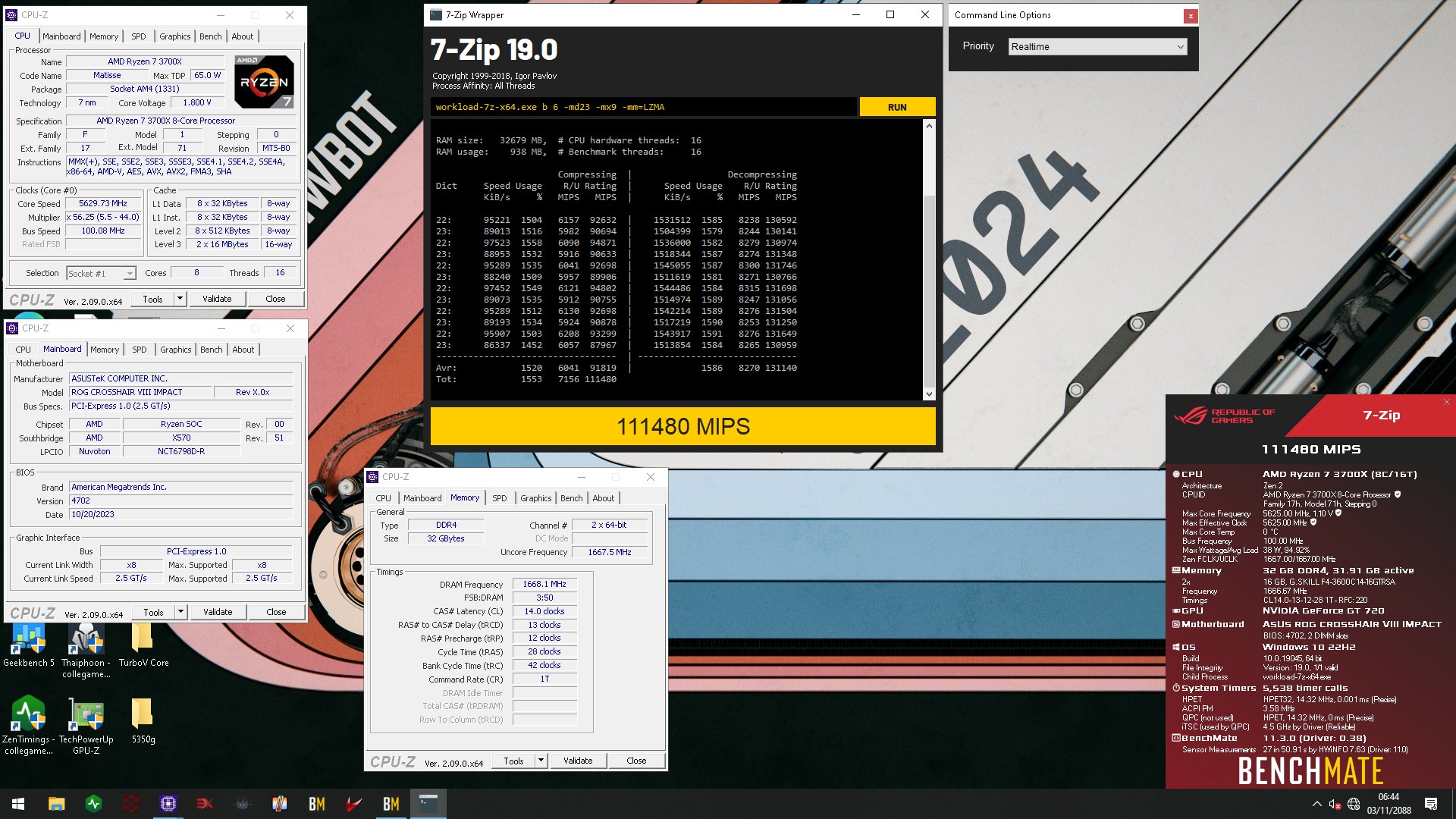
Task: Click the red wireframe sphere taskbar icon
Action: point(130,804)
